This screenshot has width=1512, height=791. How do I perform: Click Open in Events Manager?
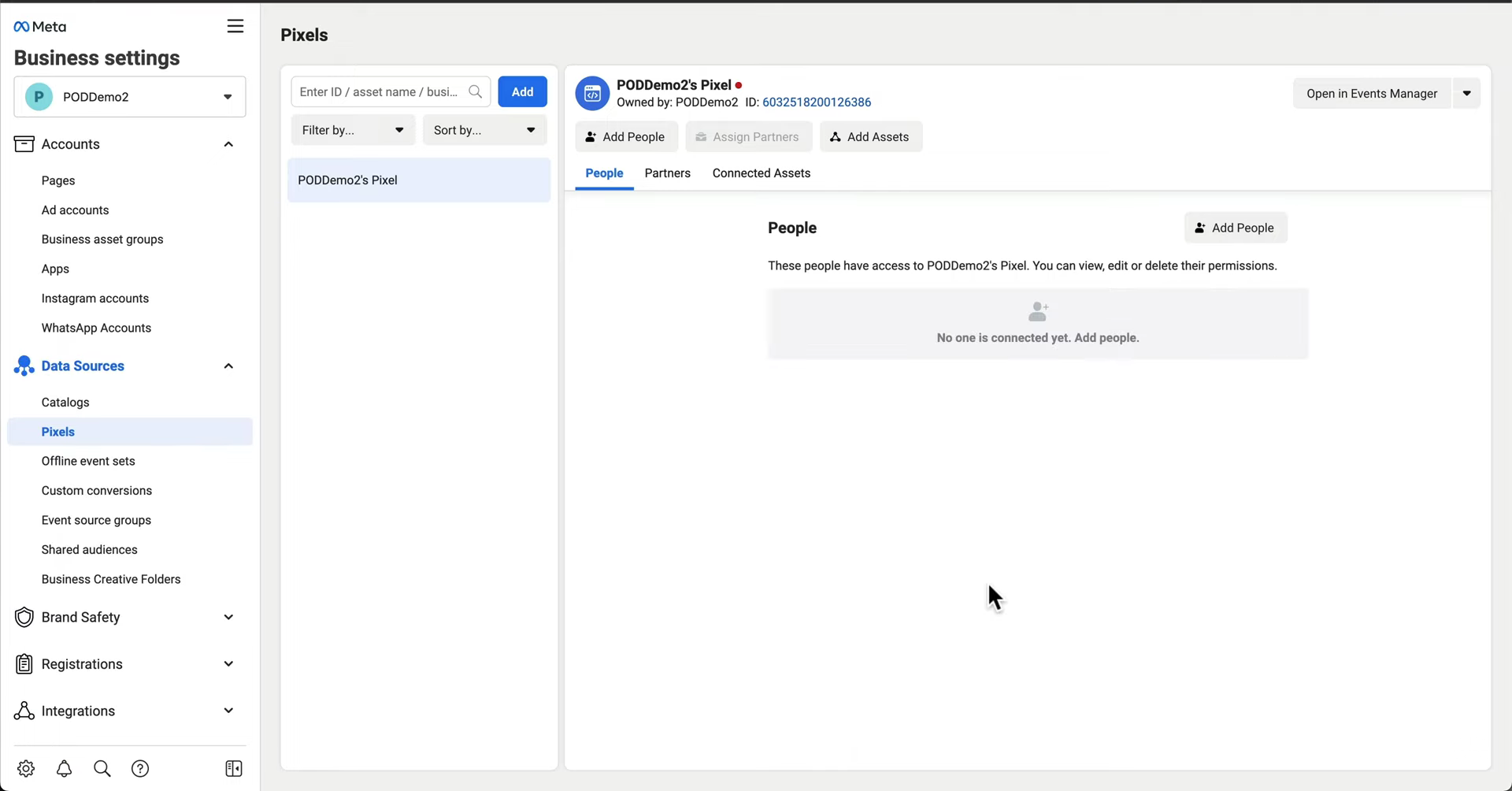point(1372,94)
